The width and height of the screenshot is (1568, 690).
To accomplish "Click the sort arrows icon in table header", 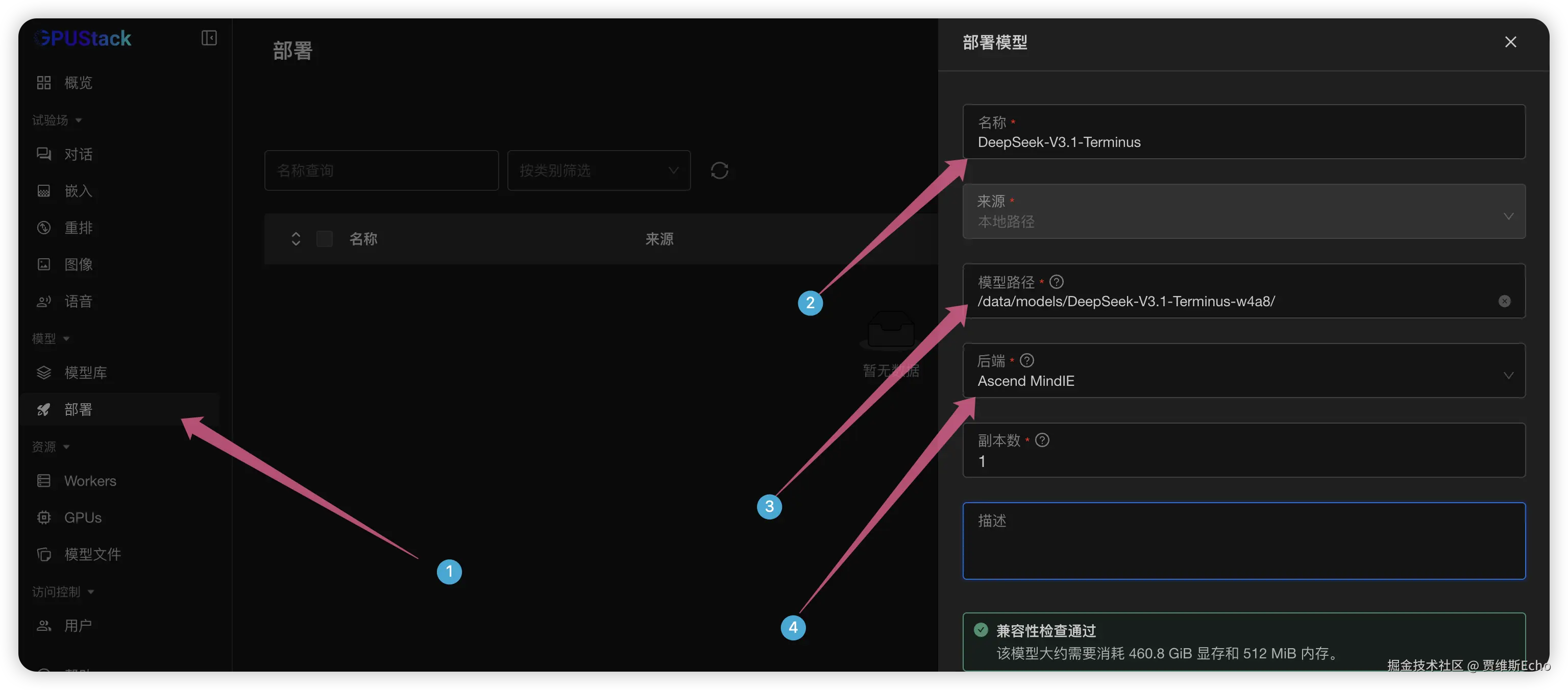I will point(296,238).
